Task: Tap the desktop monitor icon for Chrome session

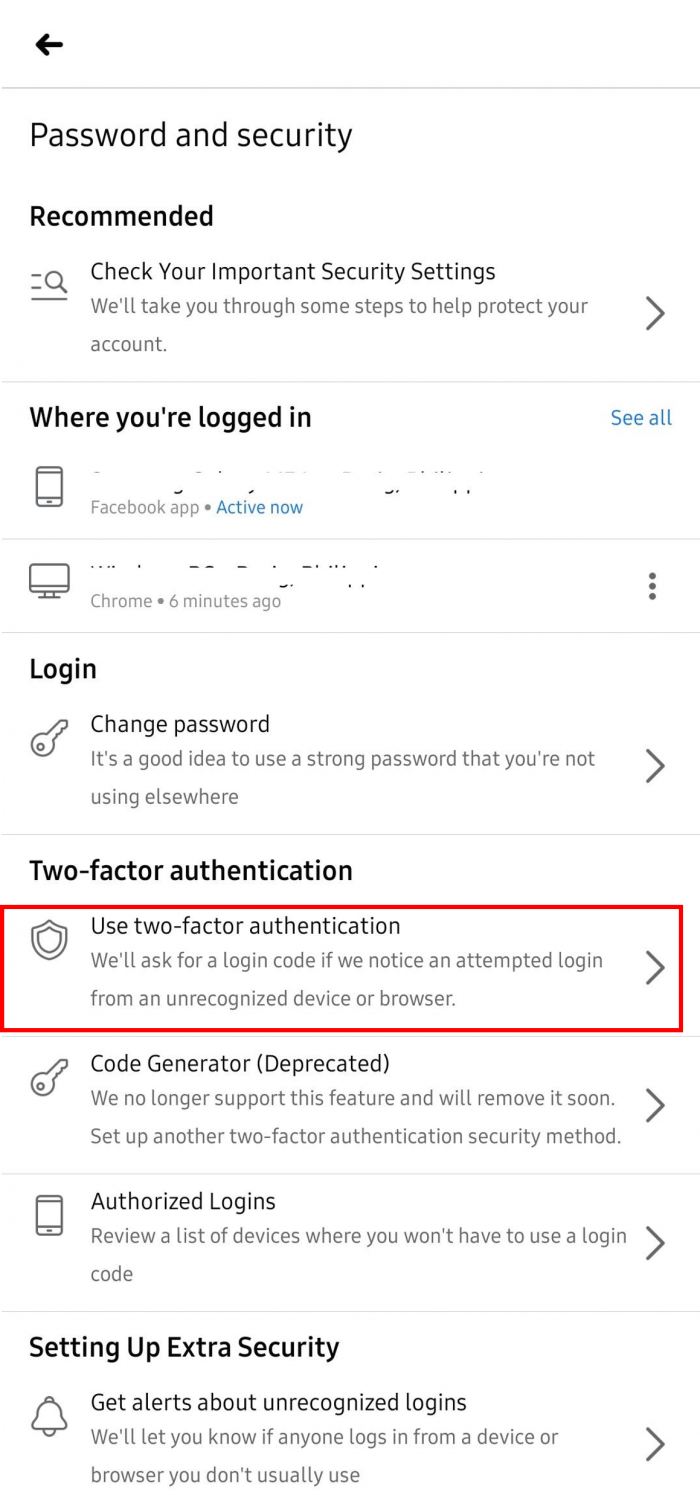Action: 49,581
